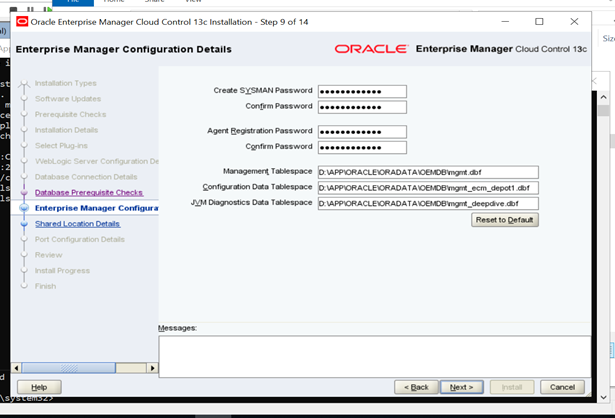Click the Enterprise Manager Configuration step bullet
615x418 pixels.
click(x=24, y=208)
